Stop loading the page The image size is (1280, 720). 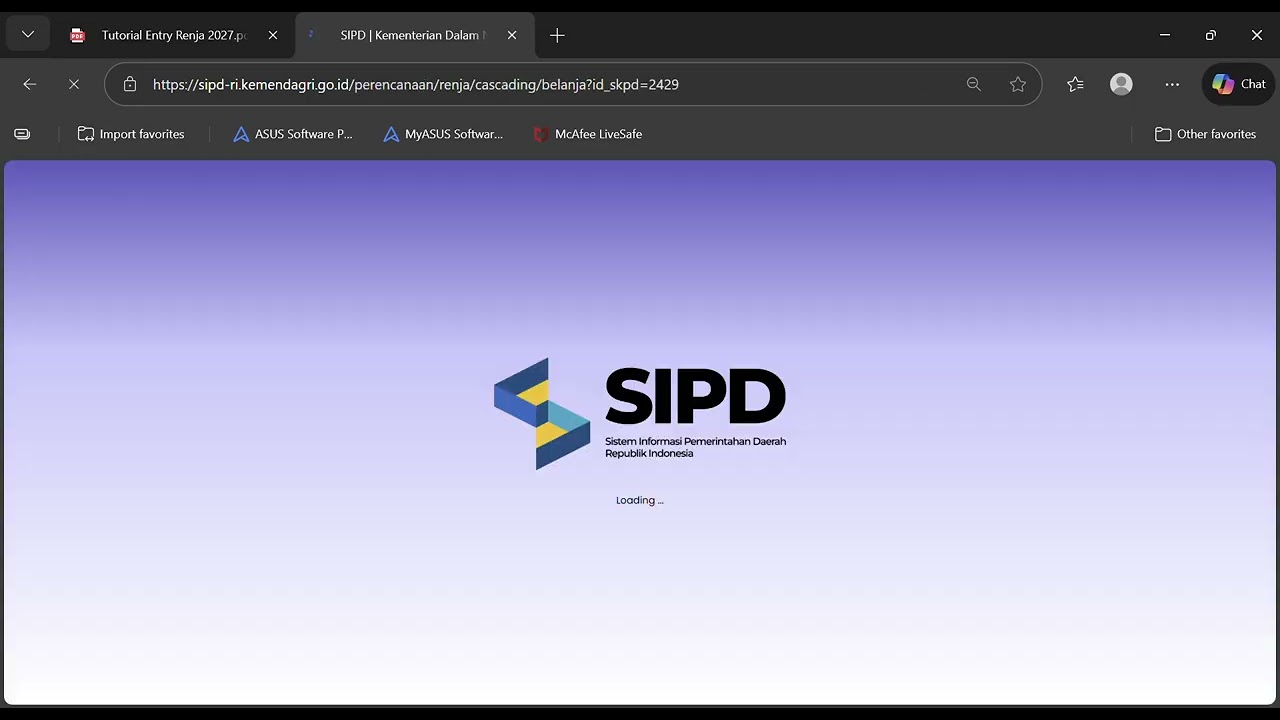74,84
